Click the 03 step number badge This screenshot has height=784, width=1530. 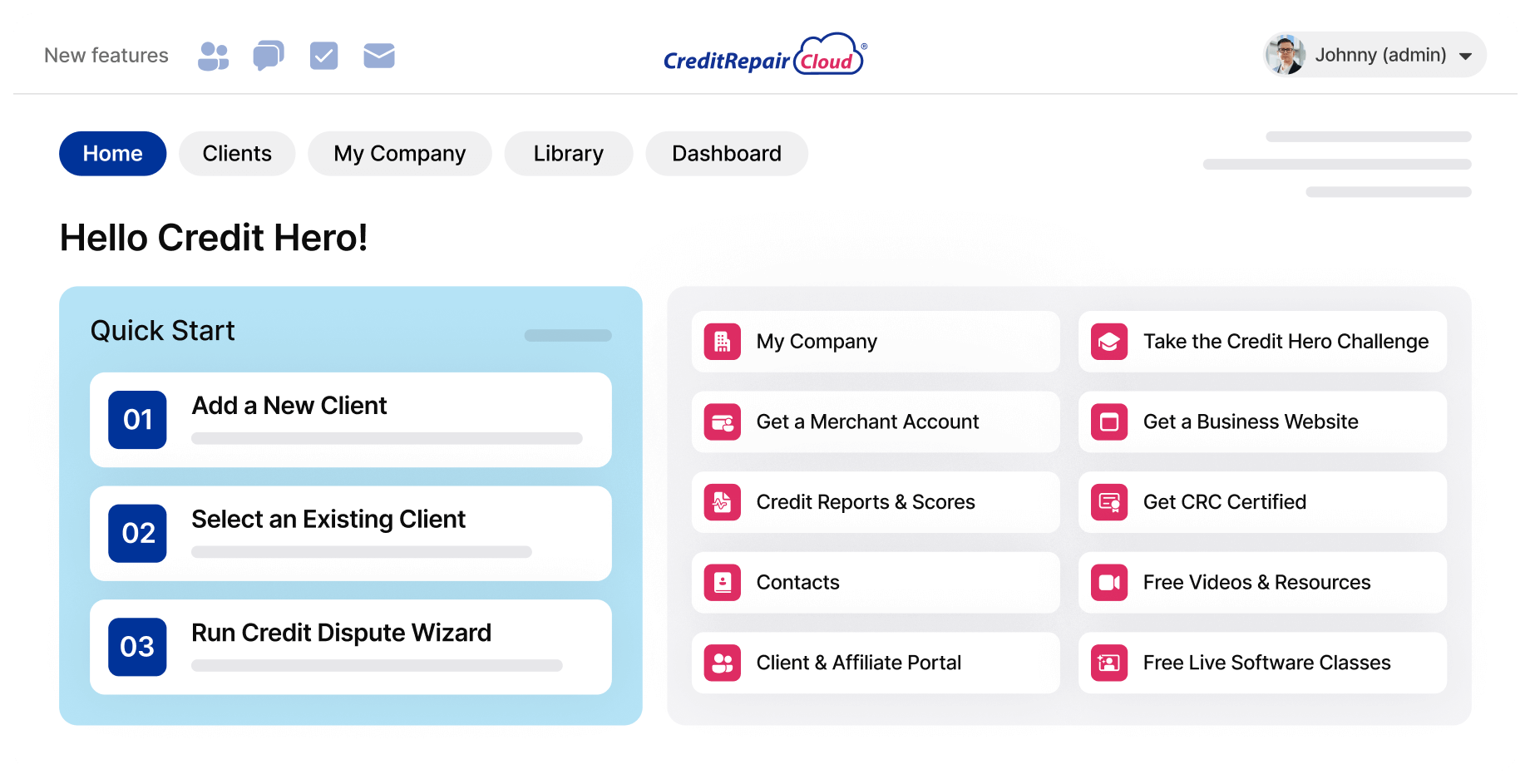coord(138,647)
